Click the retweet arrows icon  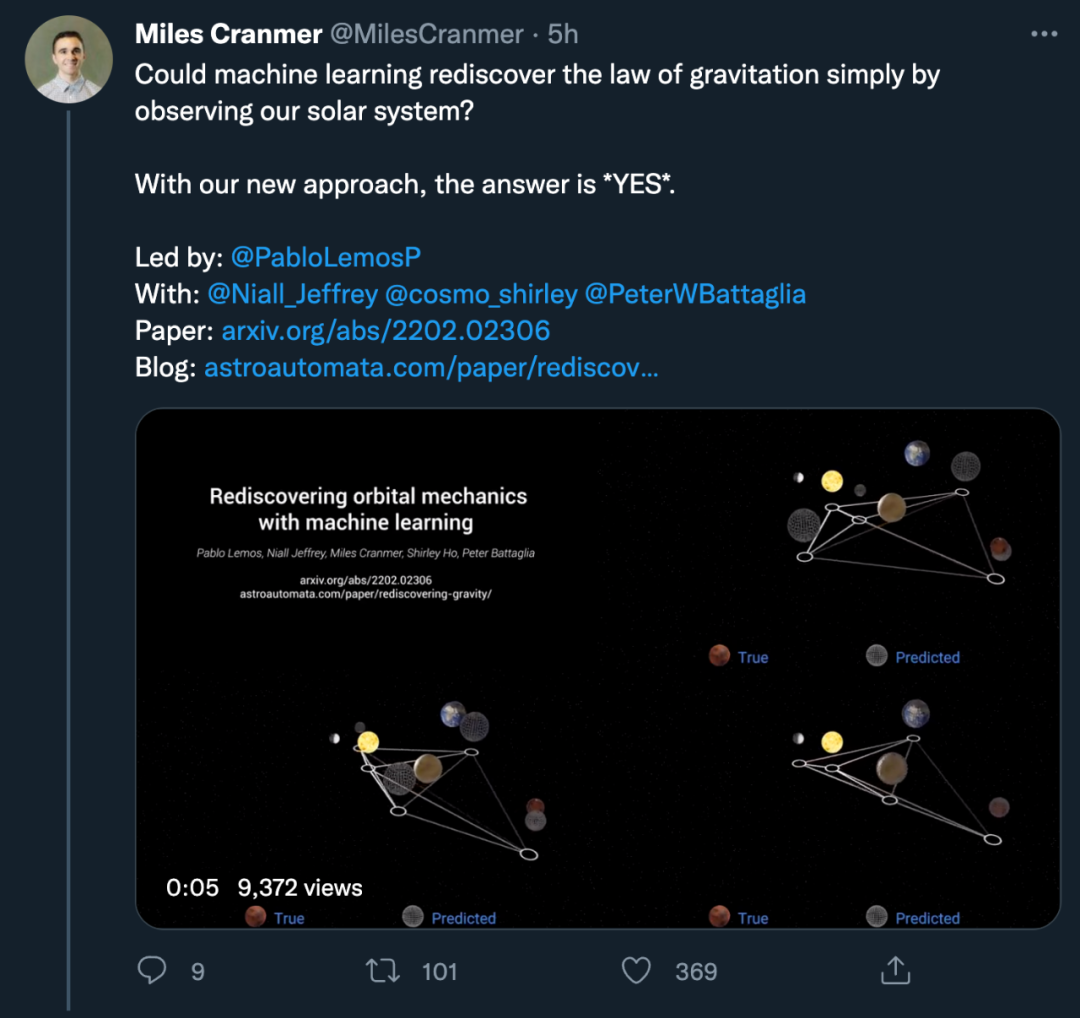click(383, 970)
